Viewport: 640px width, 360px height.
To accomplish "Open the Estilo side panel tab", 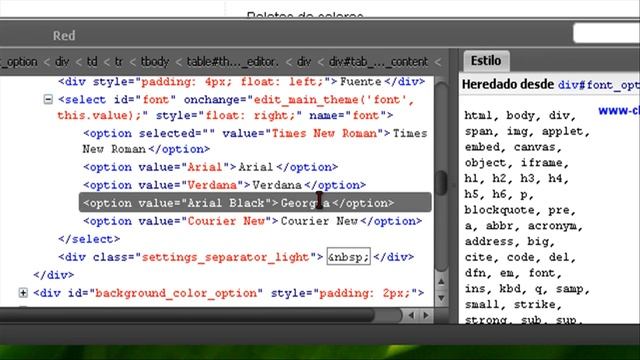I will [x=486, y=61].
